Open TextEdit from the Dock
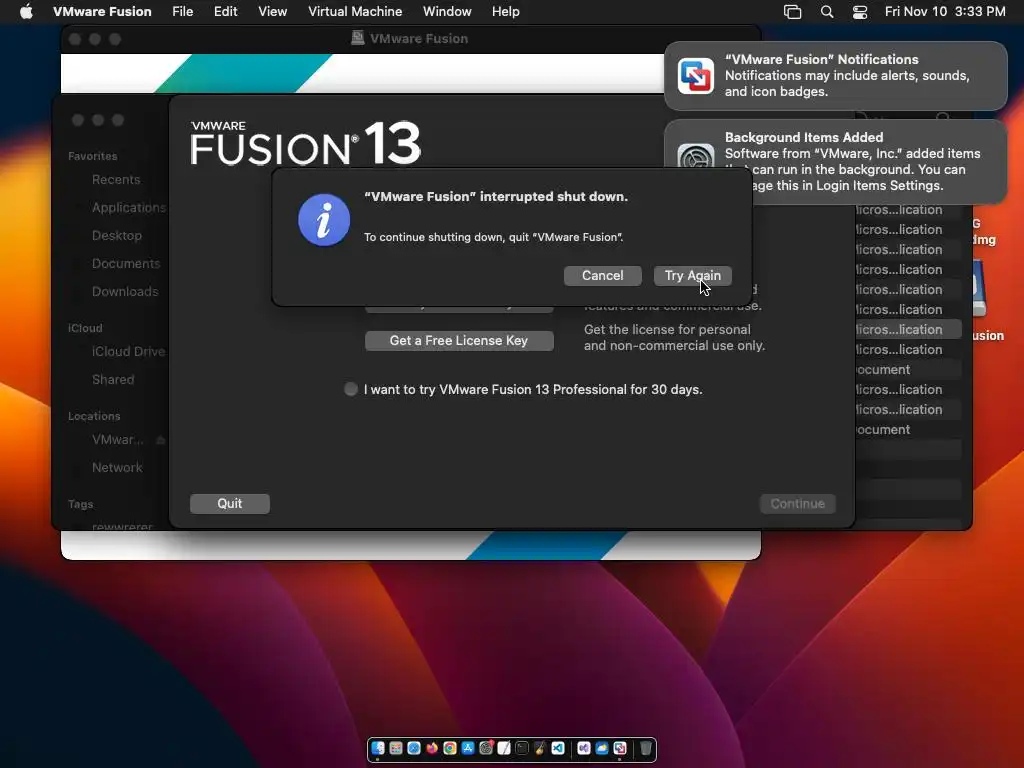This screenshot has height=768, width=1024. 504,748
